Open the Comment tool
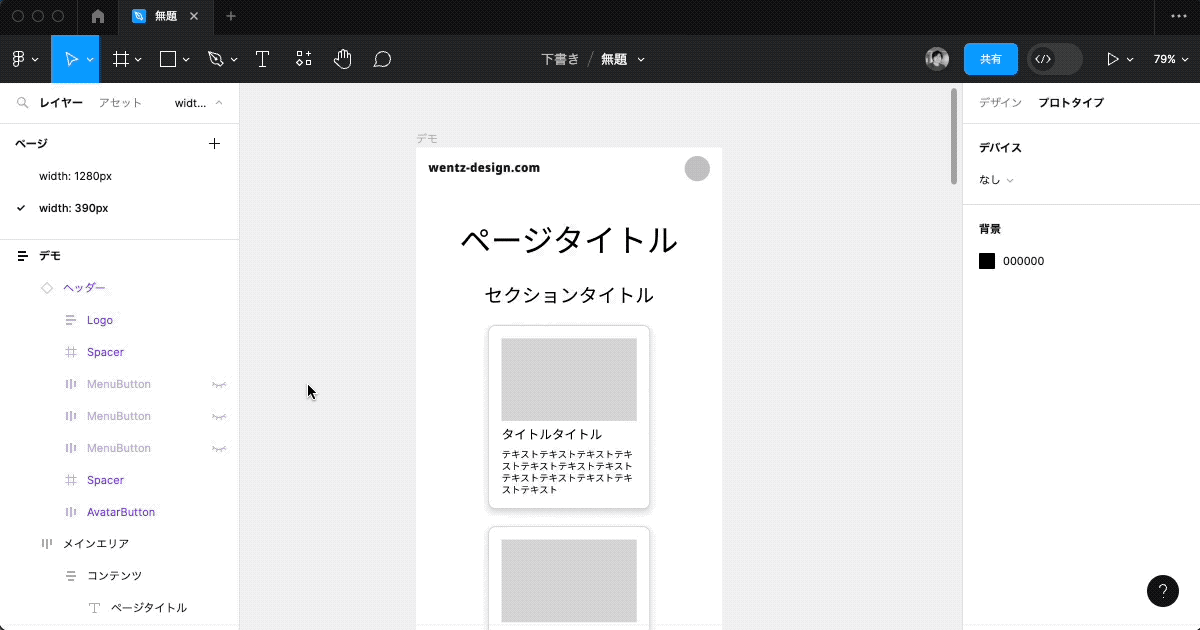The height and width of the screenshot is (630, 1200). pos(381,59)
